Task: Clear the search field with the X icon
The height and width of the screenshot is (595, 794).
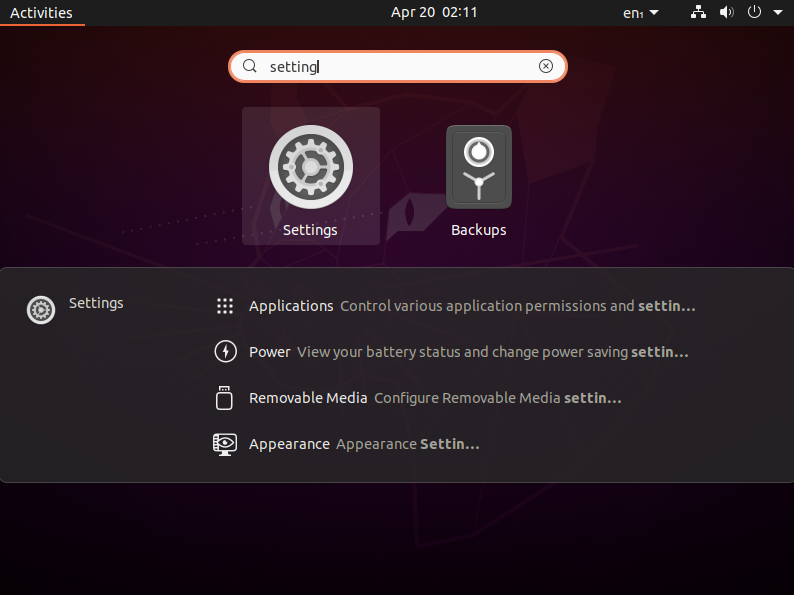Action: pyautogui.click(x=545, y=66)
